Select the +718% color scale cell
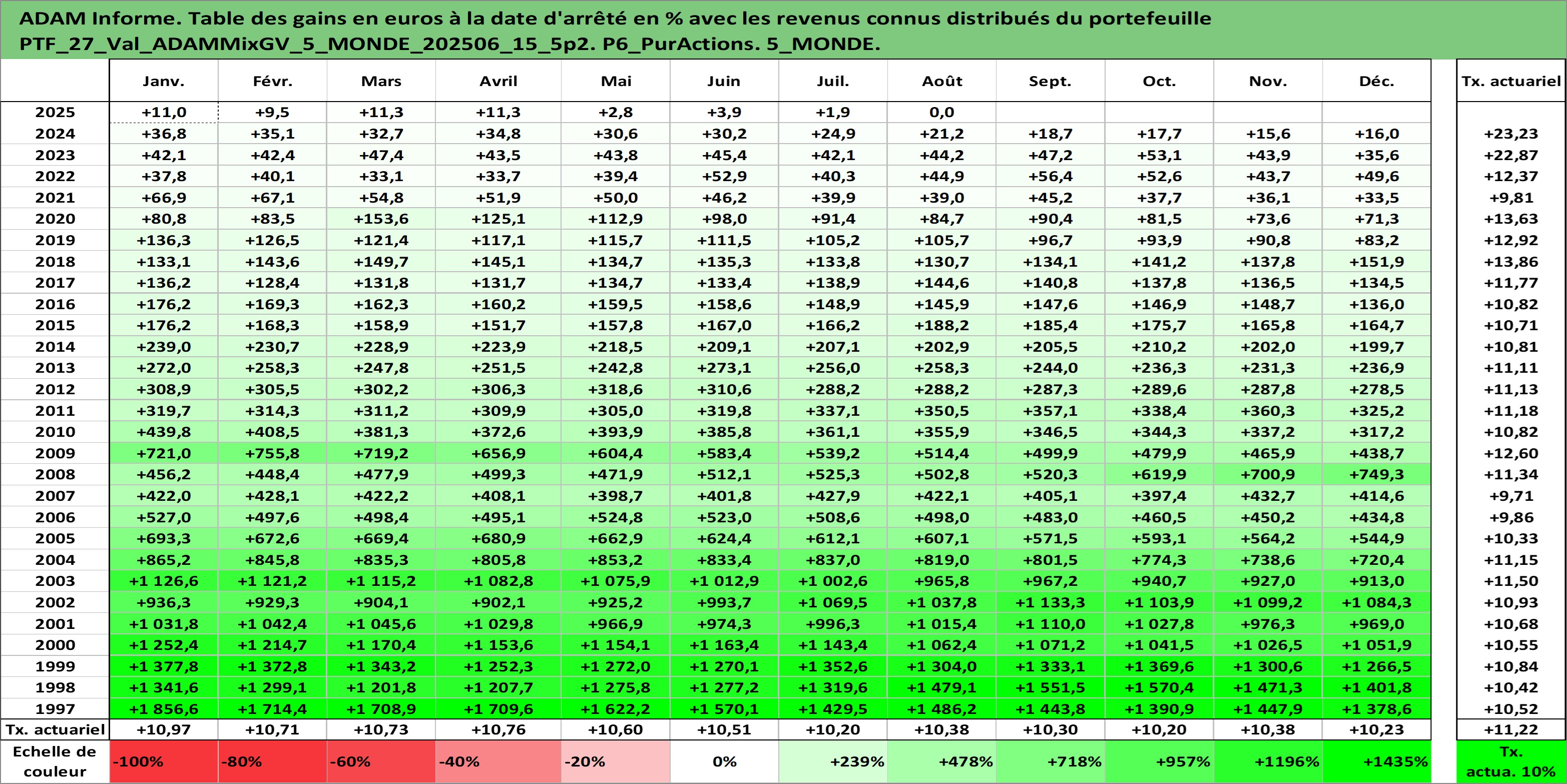 pos(1051,761)
